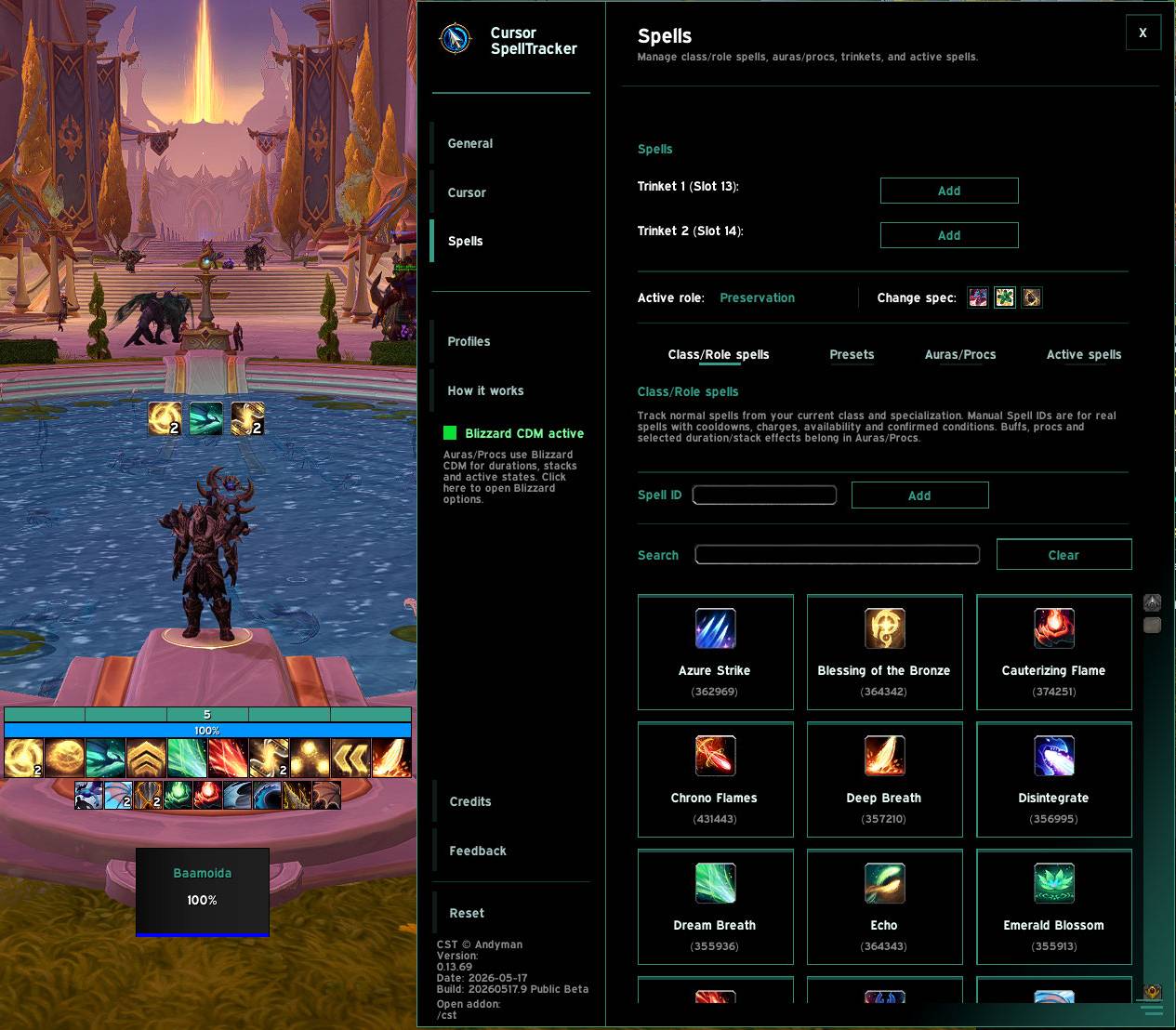Click the Baamoida unit frame

tap(203, 891)
